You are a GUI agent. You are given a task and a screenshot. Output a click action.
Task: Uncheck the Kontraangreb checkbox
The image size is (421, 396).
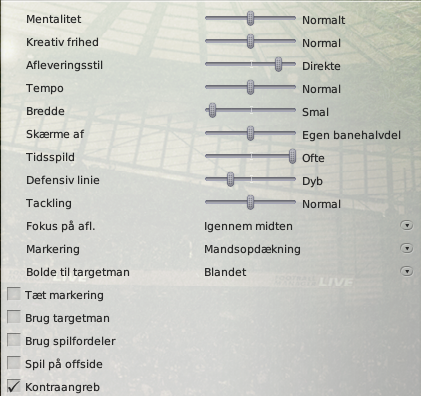(x=14, y=386)
